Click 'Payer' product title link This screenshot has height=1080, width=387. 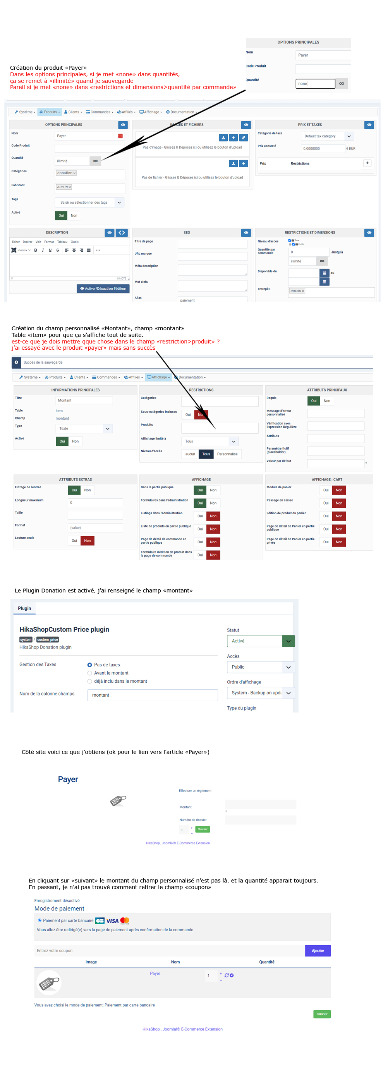[67, 779]
